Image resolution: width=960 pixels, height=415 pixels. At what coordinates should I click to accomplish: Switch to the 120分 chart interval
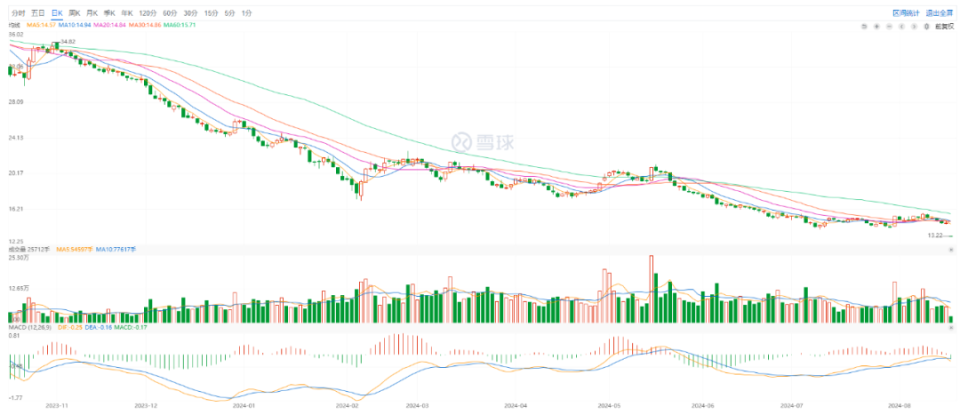click(x=148, y=13)
